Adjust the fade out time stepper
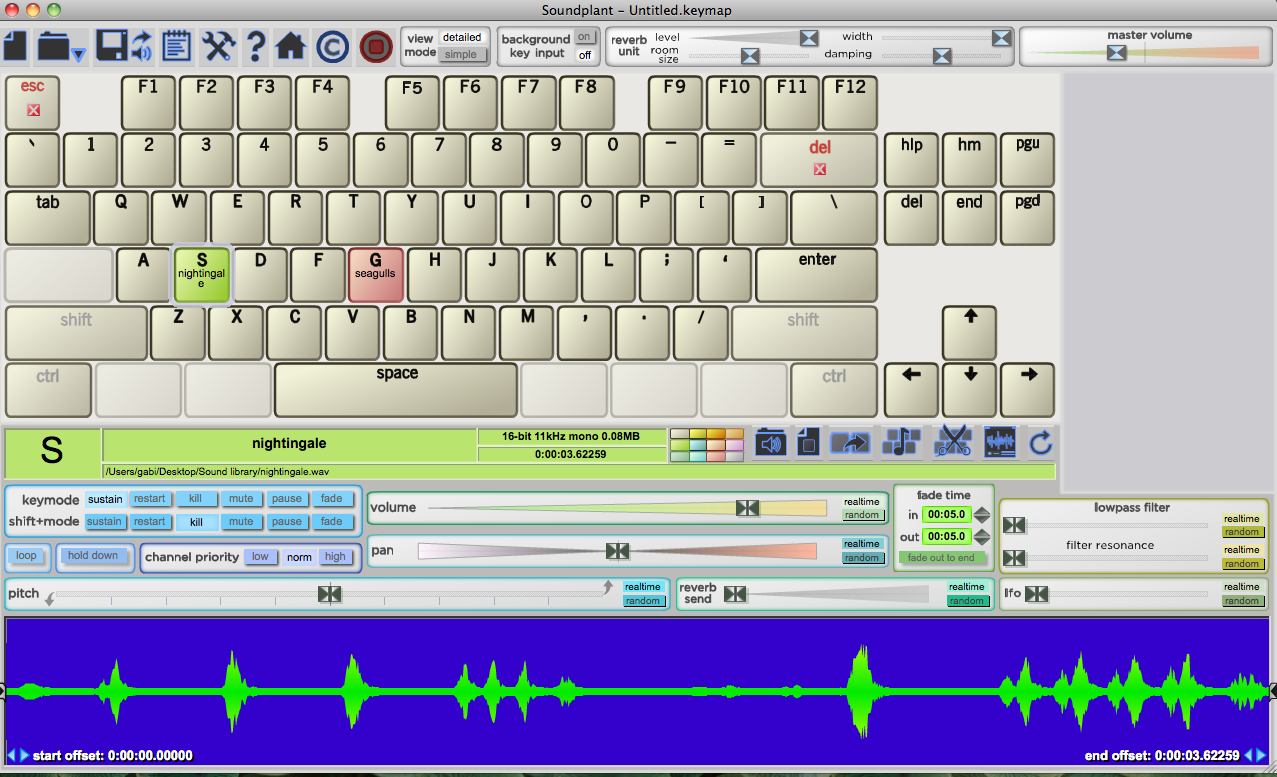 point(983,537)
